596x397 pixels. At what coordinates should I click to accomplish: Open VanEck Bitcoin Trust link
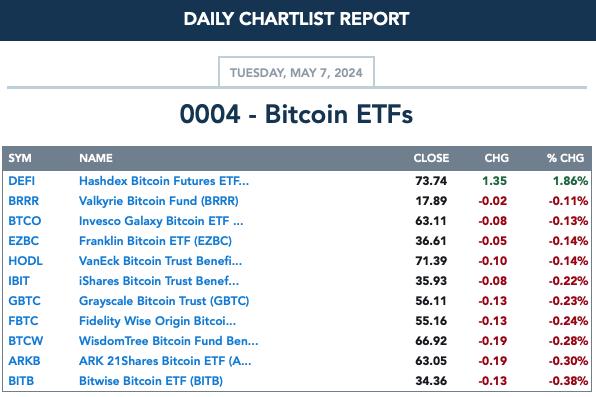[x=160, y=261]
